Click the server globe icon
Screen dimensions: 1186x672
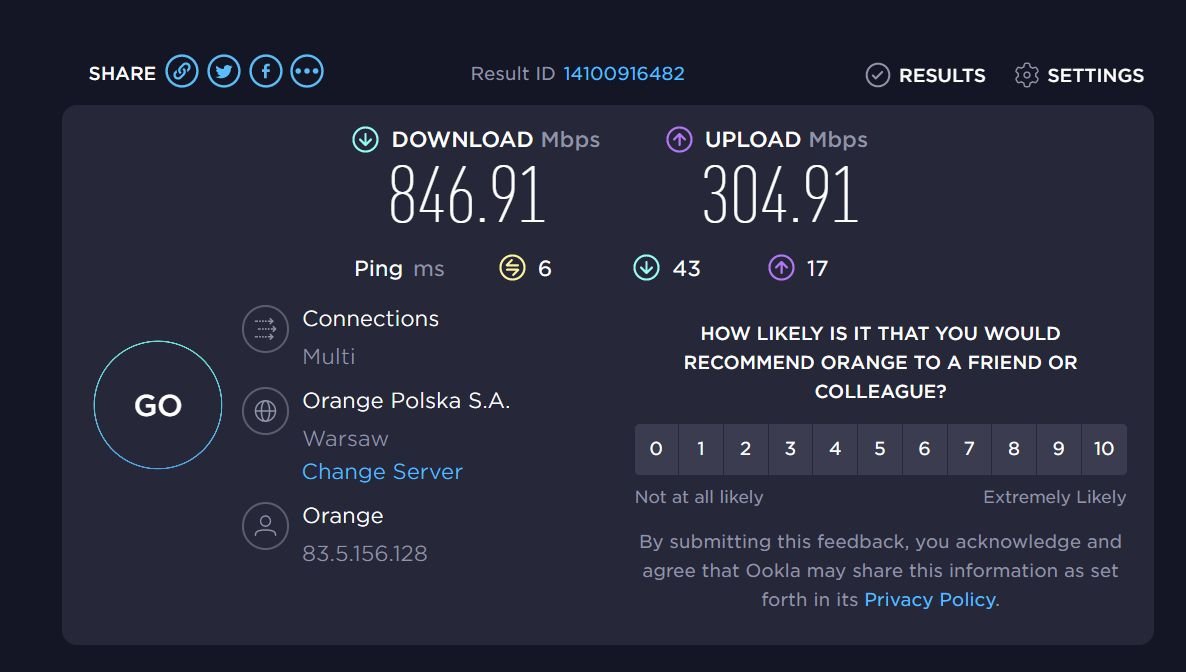click(265, 411)
